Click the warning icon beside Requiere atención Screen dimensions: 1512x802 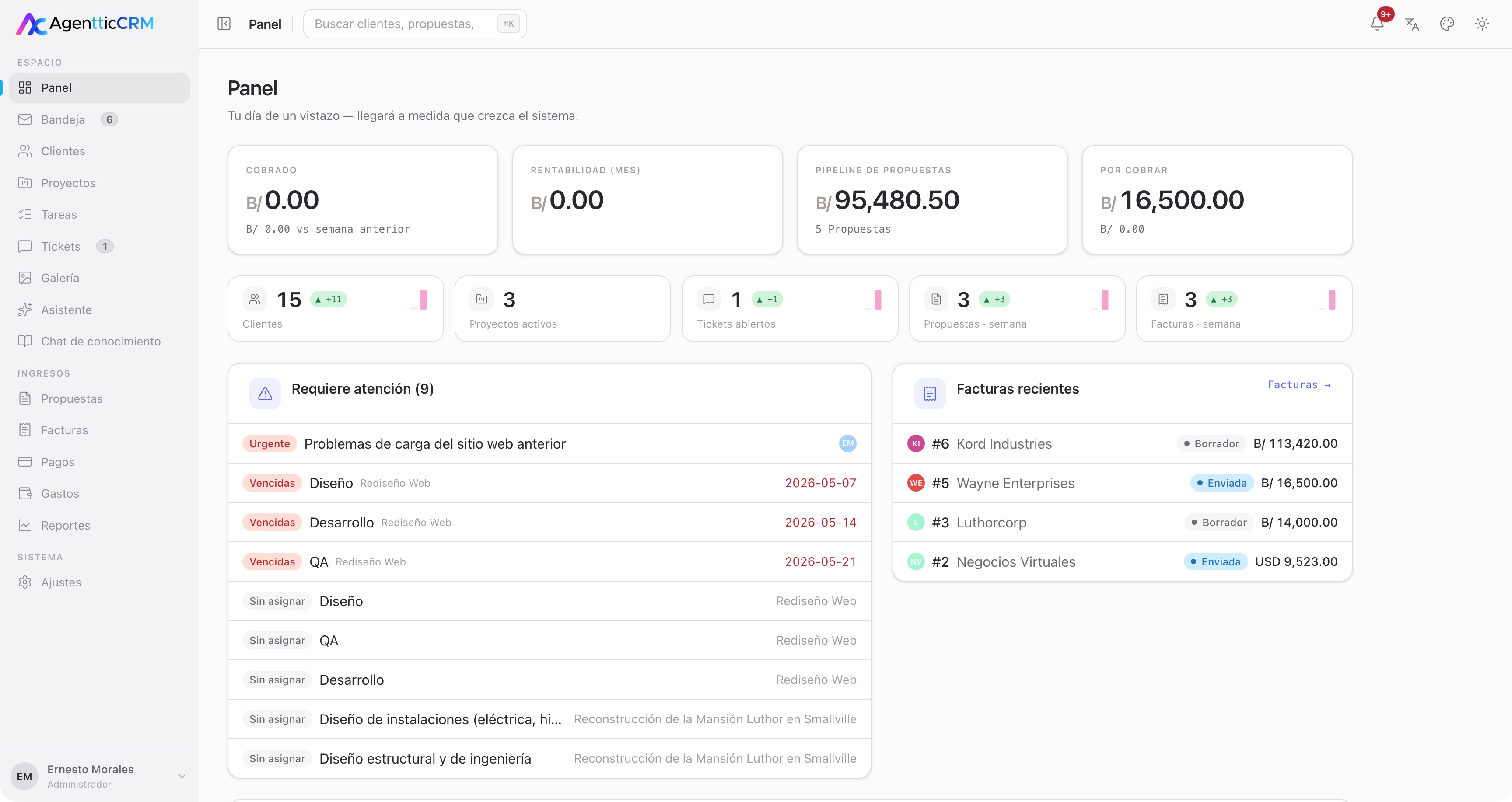click(265, 393)
